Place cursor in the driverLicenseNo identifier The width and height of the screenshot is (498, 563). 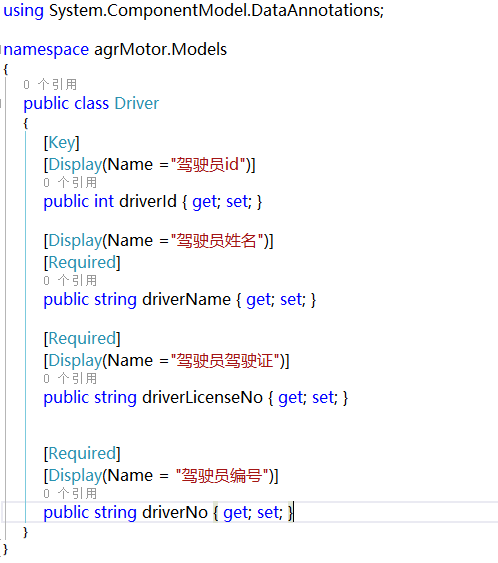(x=203, y=397)
